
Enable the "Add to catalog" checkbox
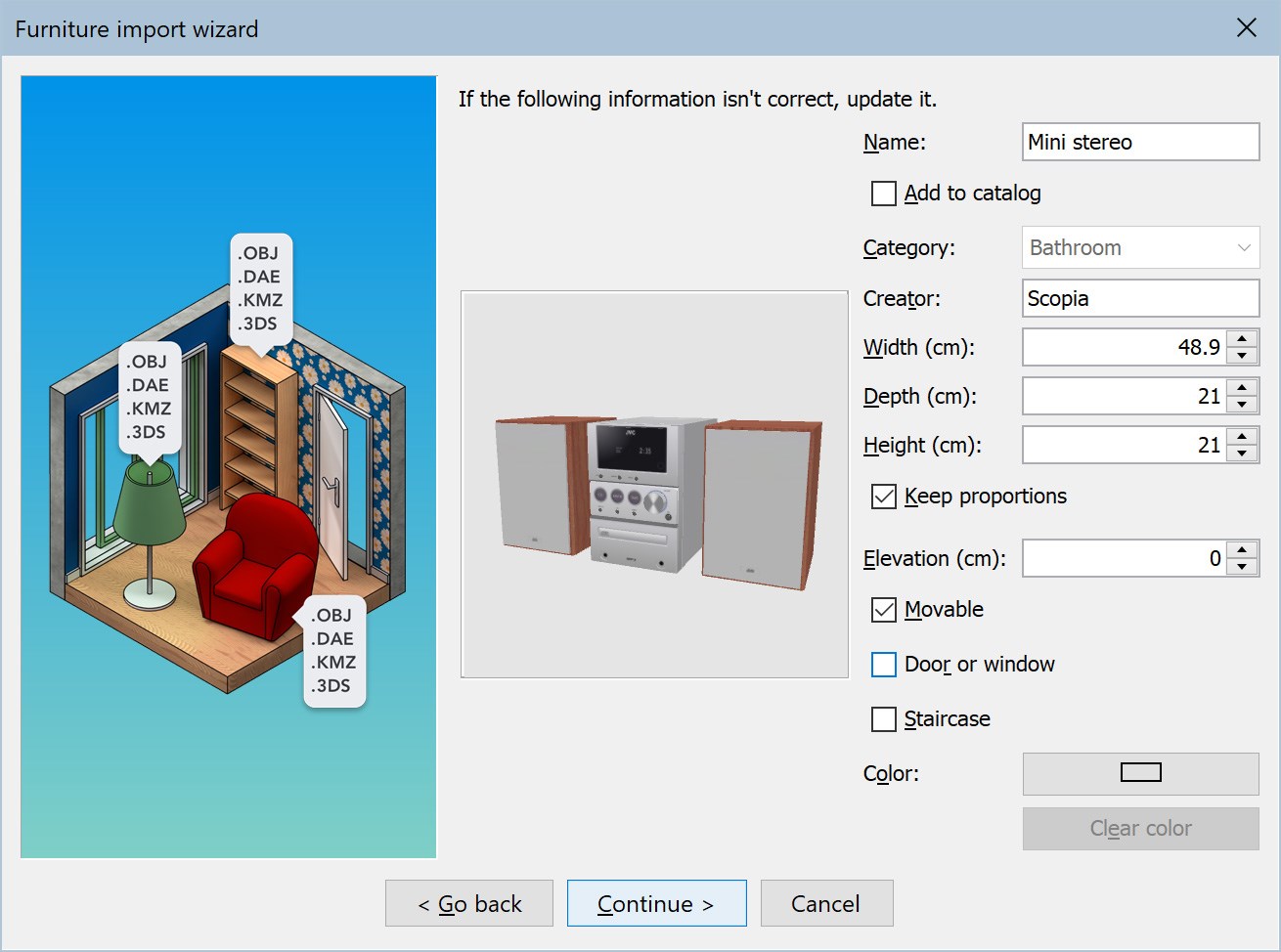[x=884, y=193]
